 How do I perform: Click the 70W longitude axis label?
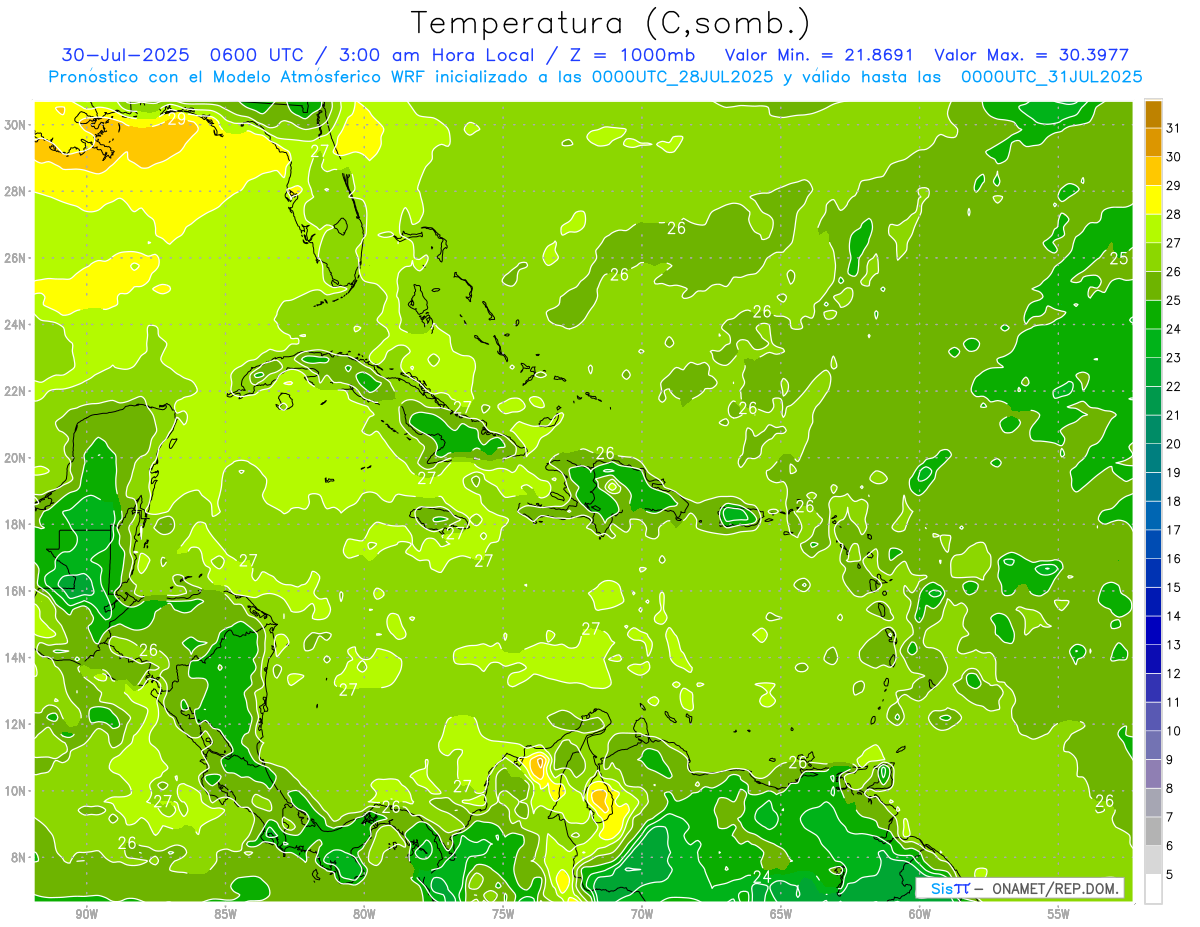click(642, 915)
